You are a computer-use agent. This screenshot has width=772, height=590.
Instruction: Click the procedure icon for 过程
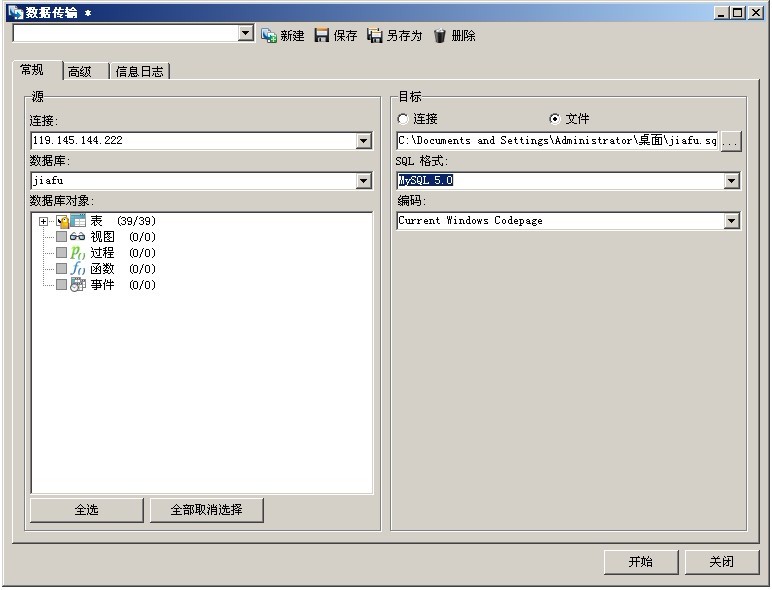pos(77,253)
